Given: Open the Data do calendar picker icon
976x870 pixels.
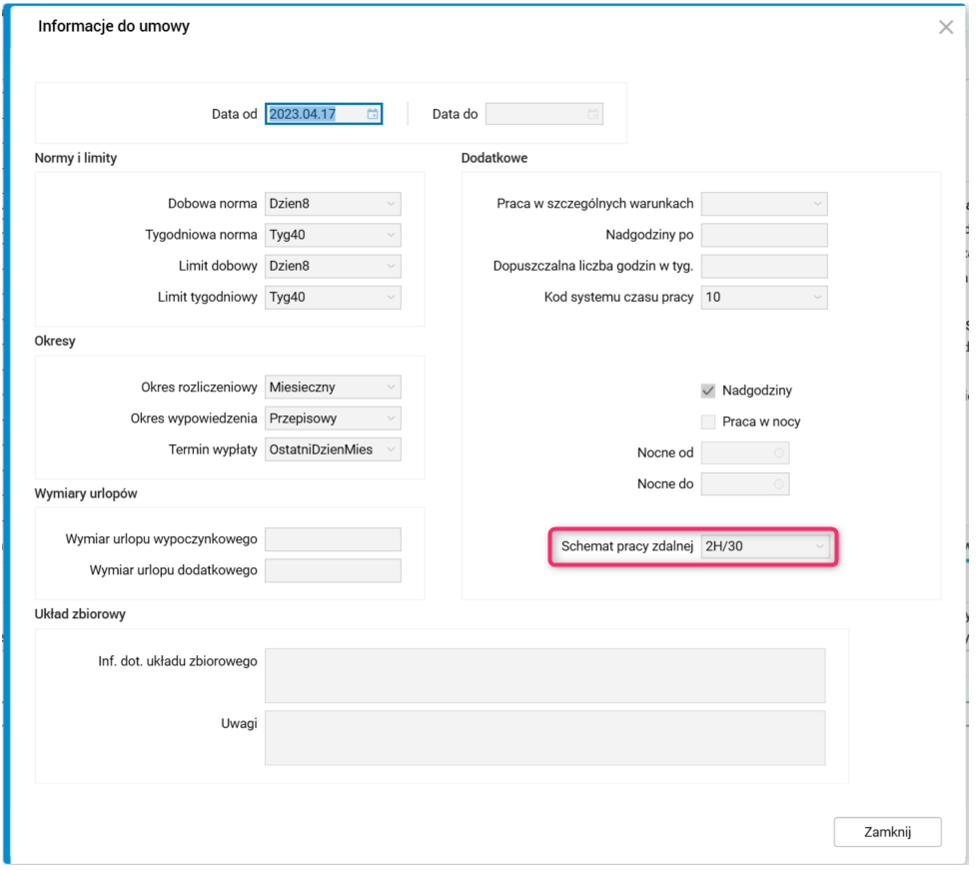Looking at the screenshot, I should click(x=593, y=114).
